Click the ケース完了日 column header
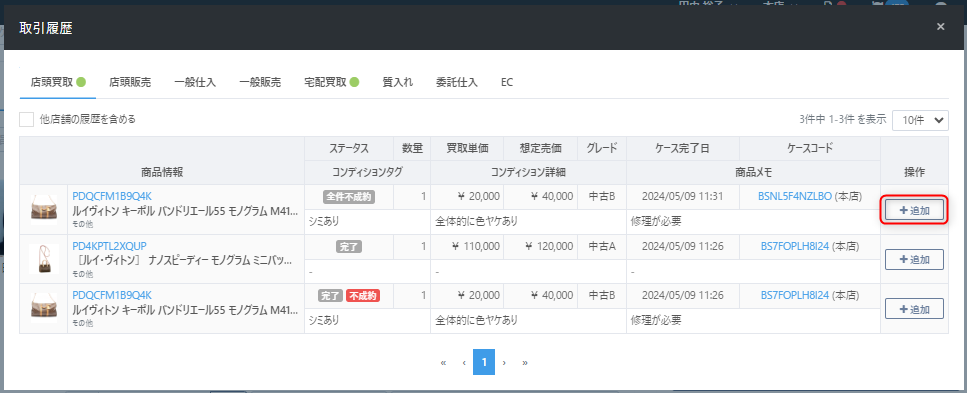 tap(683, 148)
